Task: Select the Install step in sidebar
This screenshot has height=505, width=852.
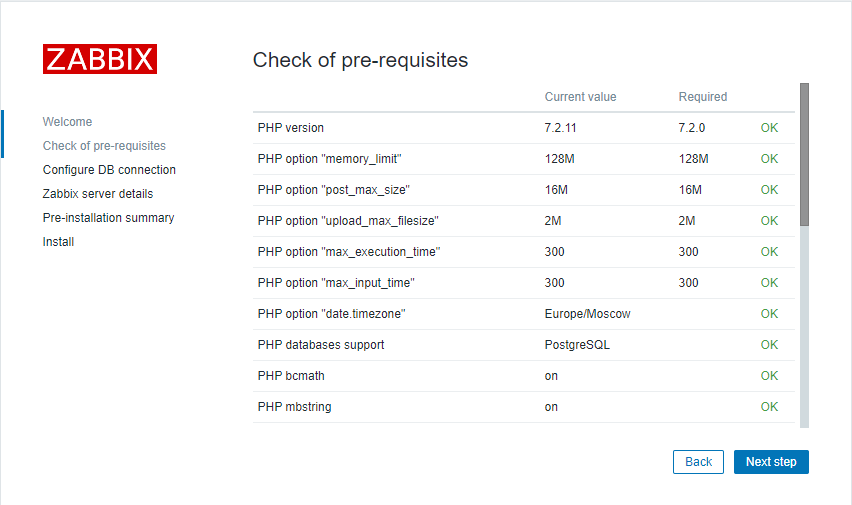Action: tap(58, 242)
